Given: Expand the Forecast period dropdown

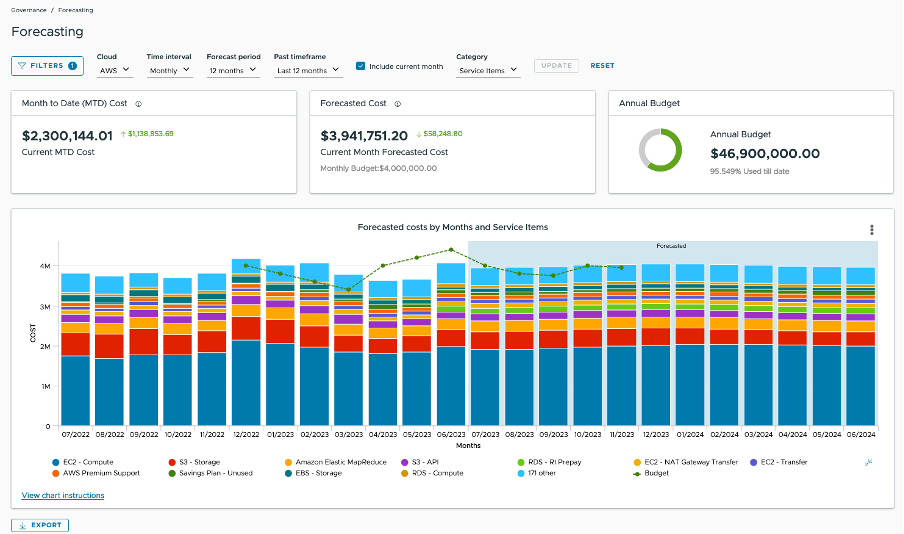Looking at the screenshot, I should point(233,71).
